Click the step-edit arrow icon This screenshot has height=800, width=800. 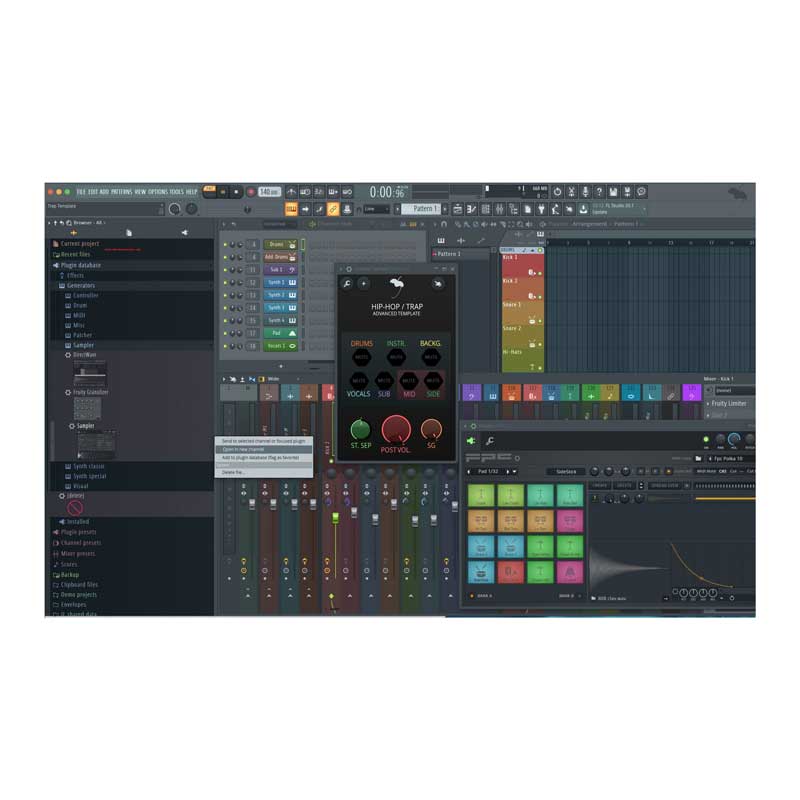click(305, 209)
